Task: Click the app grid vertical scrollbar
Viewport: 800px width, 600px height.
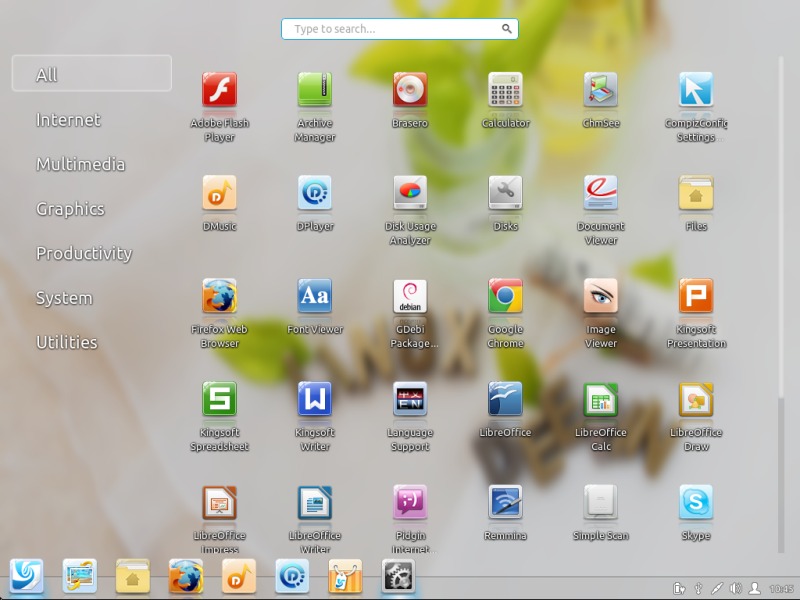Action: (781, 305)
